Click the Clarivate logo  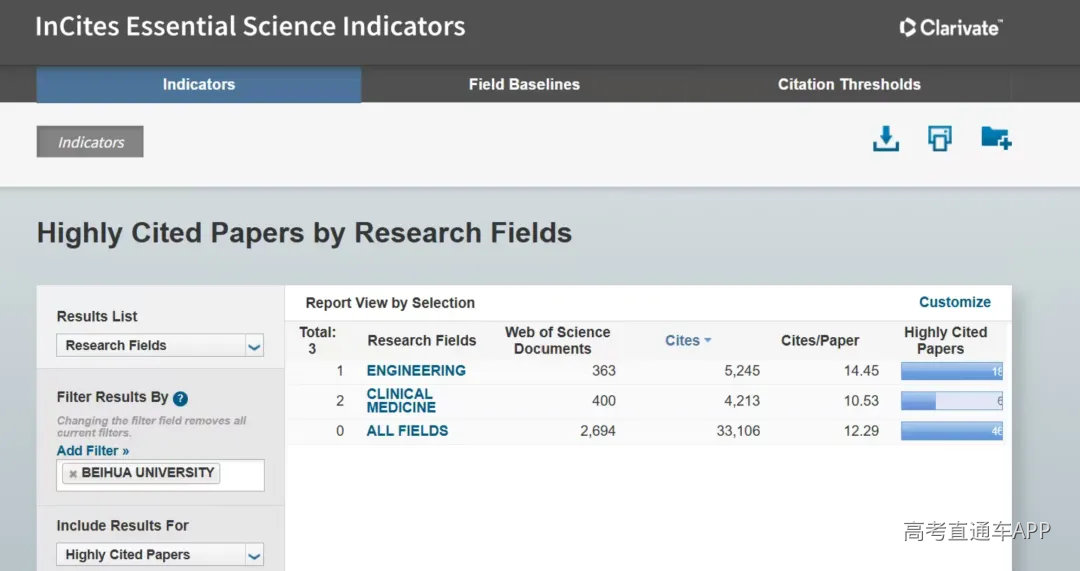point(951,28)
